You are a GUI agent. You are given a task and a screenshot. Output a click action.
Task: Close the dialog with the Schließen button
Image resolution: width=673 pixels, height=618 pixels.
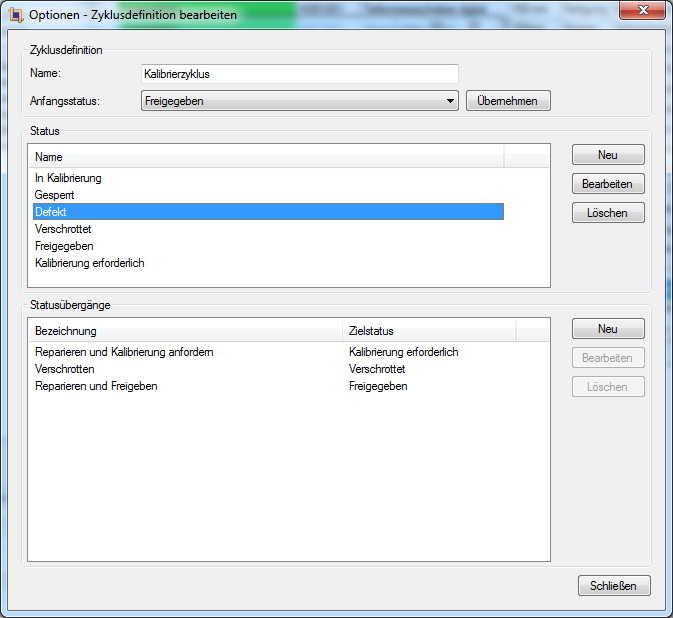click(613, 586)
